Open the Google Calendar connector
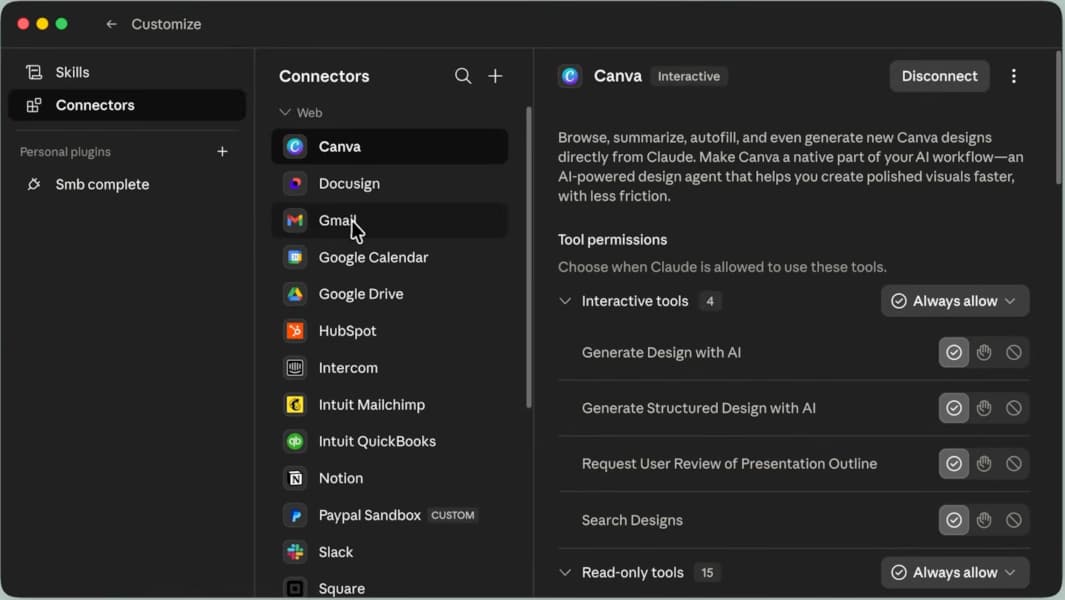1065x600 pixels. pyautogui.click(x=390, y=258)
